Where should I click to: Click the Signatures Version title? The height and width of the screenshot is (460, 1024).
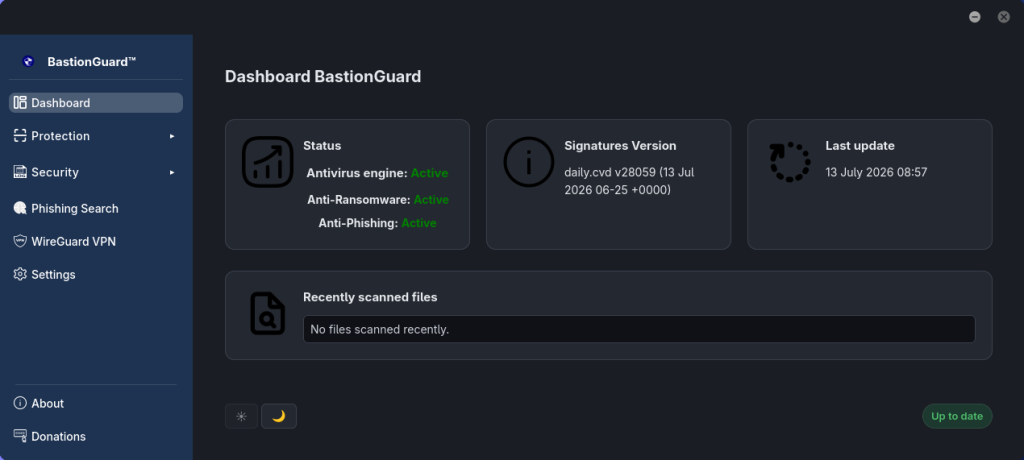point(620,146)
